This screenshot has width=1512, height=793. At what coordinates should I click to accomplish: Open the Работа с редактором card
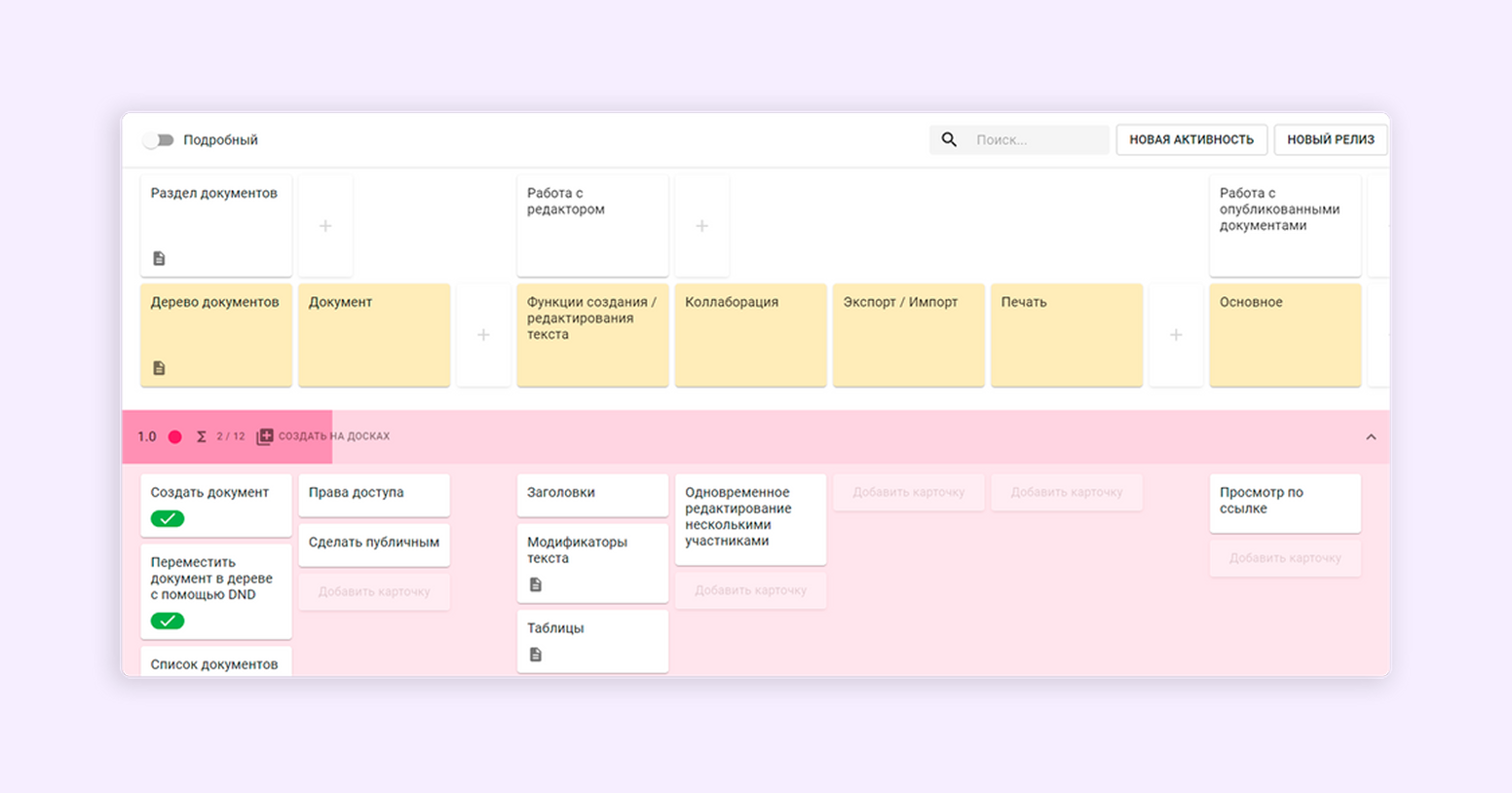[x=592, y=225]
